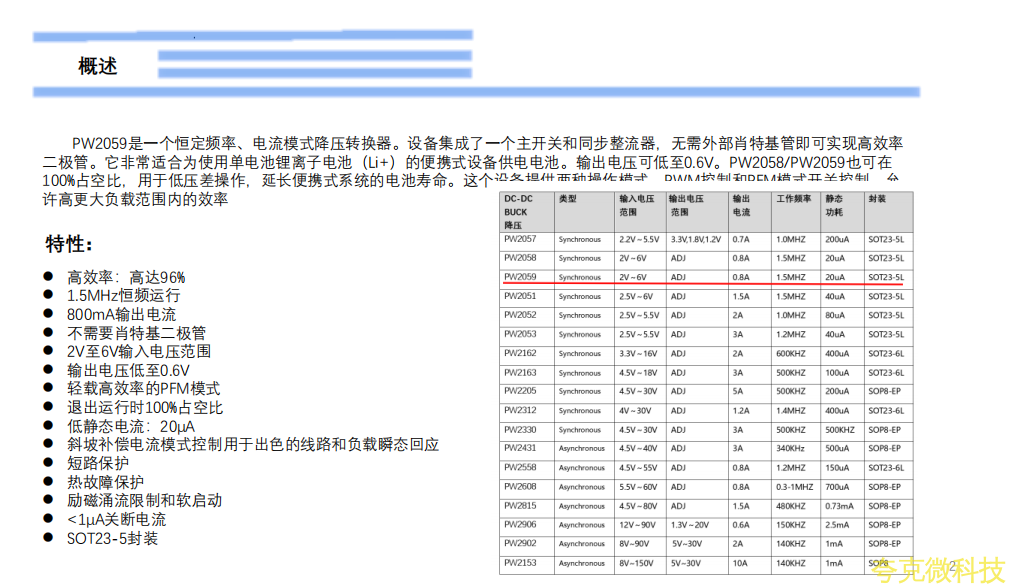Click the 特性 section heading
1011x584 pixels.
(x=69, y=245)
